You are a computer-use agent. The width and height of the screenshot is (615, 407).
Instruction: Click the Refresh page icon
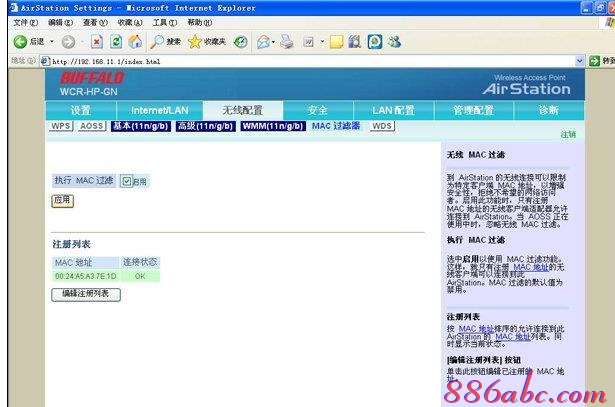click(116, 42)
